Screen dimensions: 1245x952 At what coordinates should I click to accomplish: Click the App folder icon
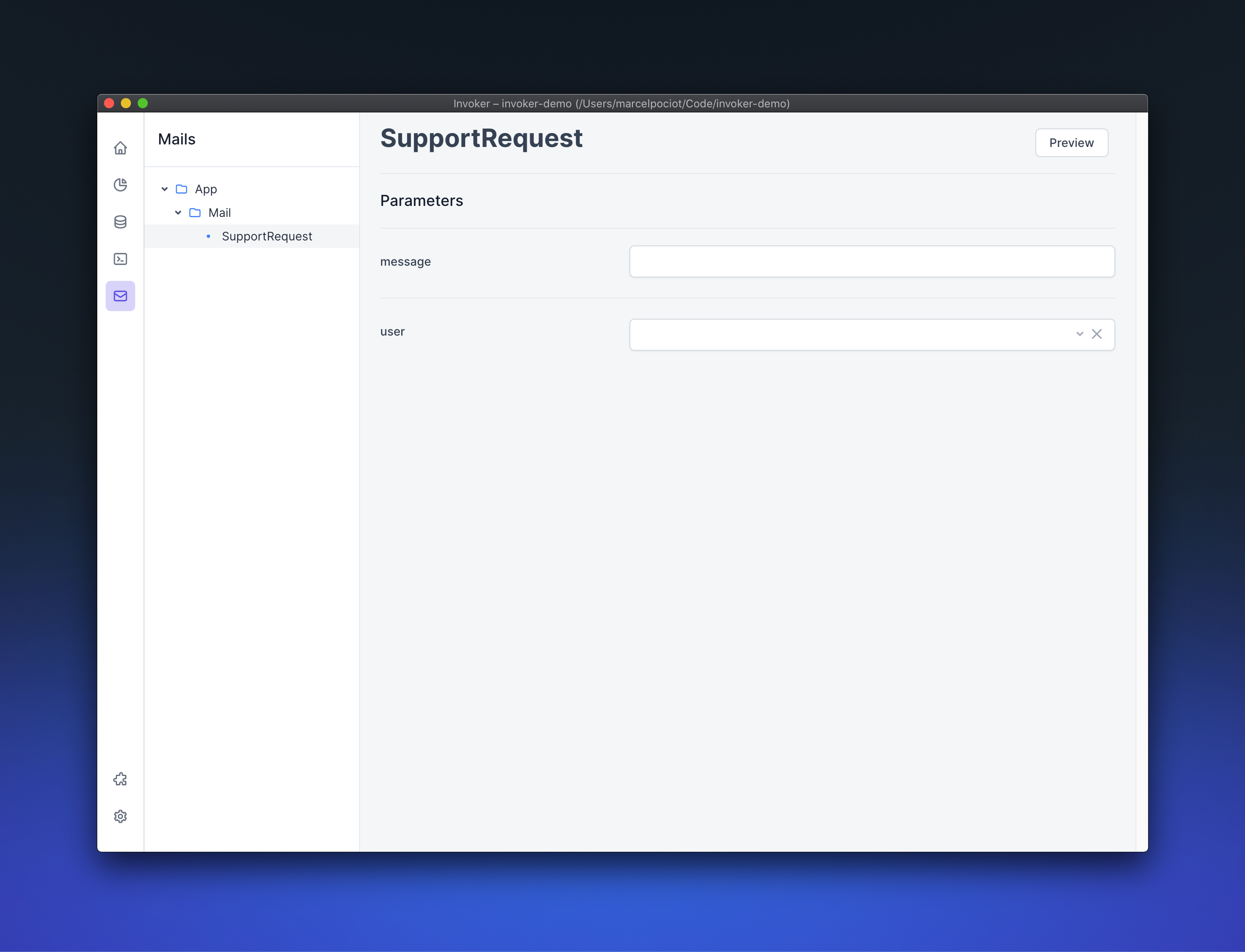click(x=181, y=189)
